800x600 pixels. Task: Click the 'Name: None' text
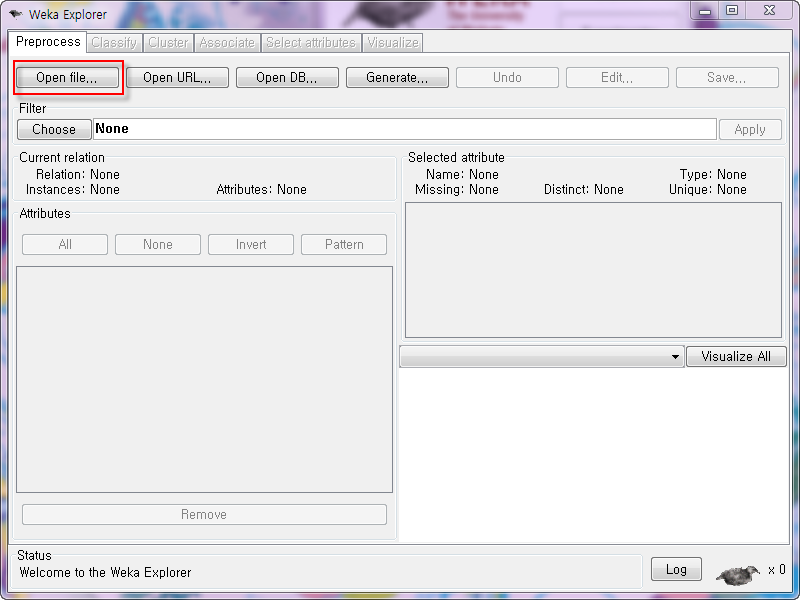[x=462, y=174]
